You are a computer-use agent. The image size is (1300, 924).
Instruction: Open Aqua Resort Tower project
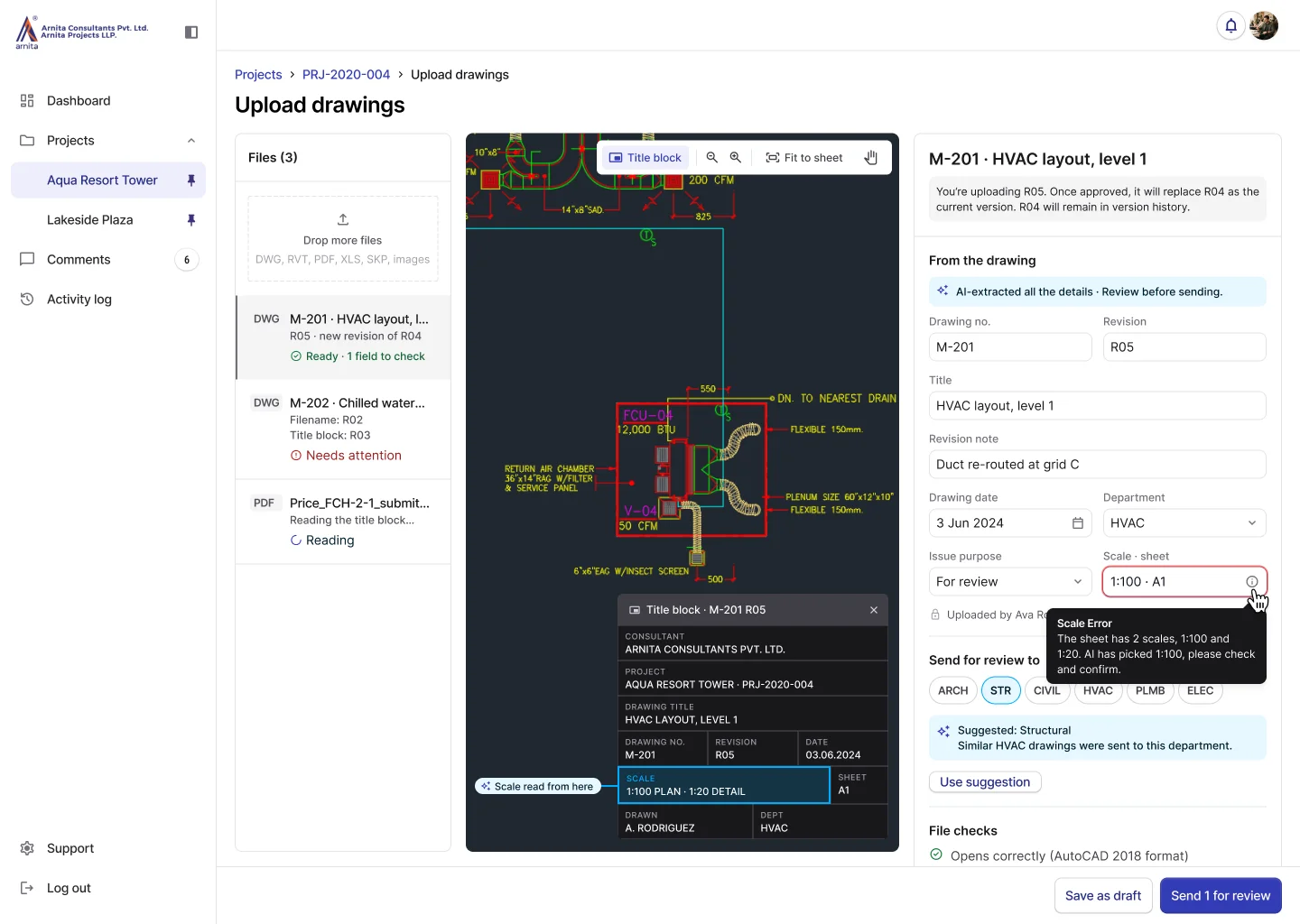pyautogui.click(x=108, y=180)
